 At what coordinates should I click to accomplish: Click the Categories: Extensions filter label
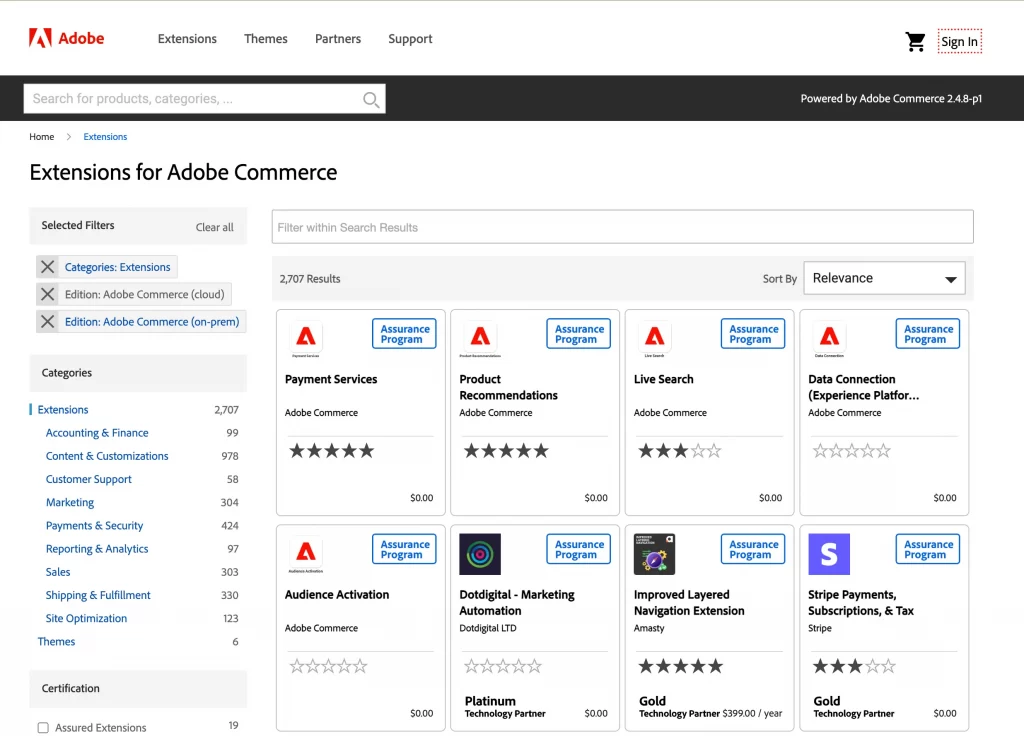118,267
